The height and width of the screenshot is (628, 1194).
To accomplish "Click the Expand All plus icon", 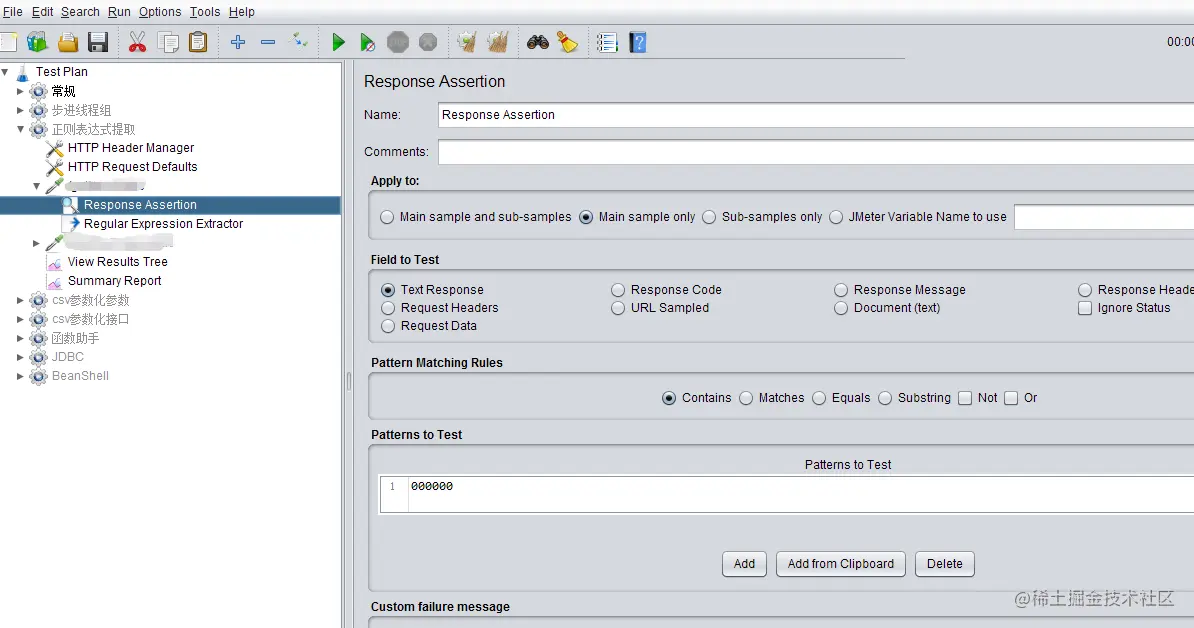I will tap(238, 43).
